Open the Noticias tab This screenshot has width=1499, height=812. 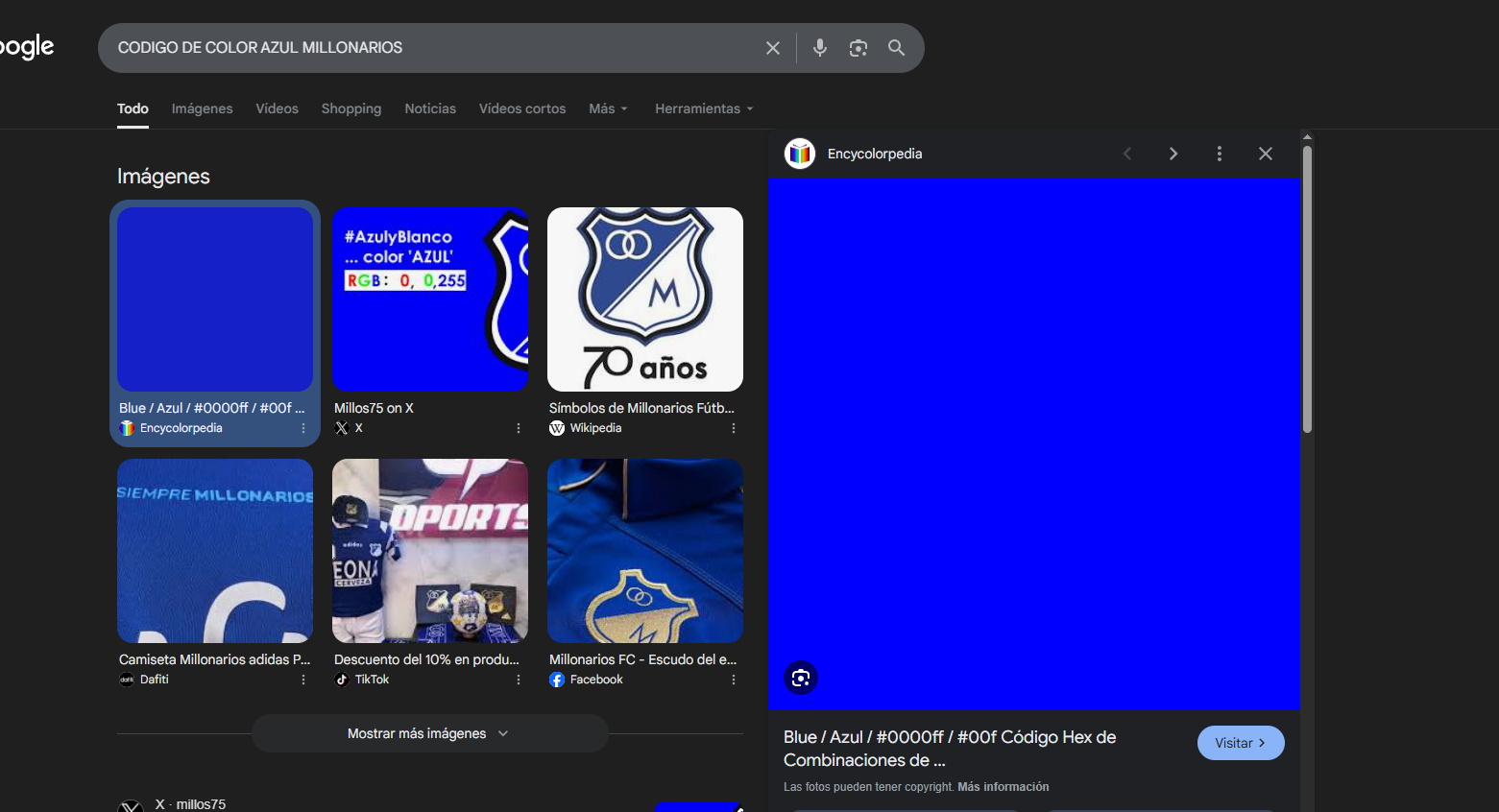430,108
